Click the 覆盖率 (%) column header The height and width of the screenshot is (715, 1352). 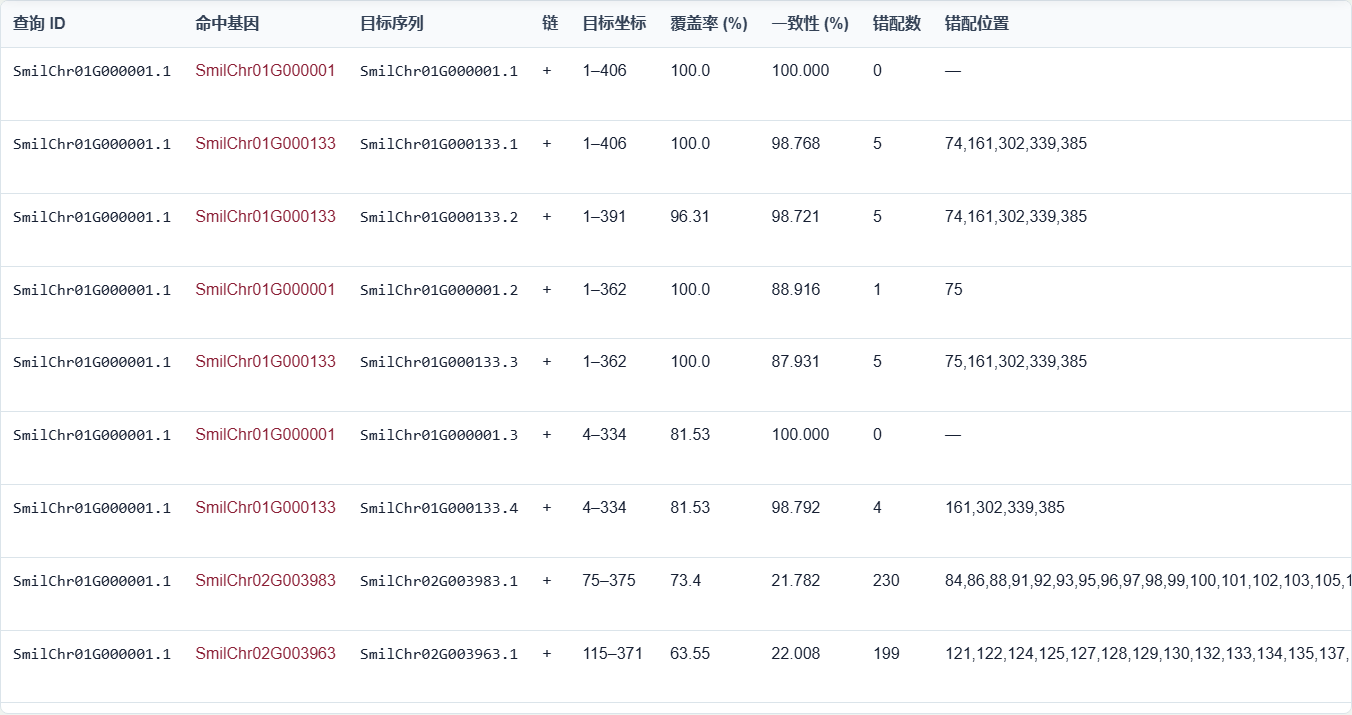tap(709, 24)
